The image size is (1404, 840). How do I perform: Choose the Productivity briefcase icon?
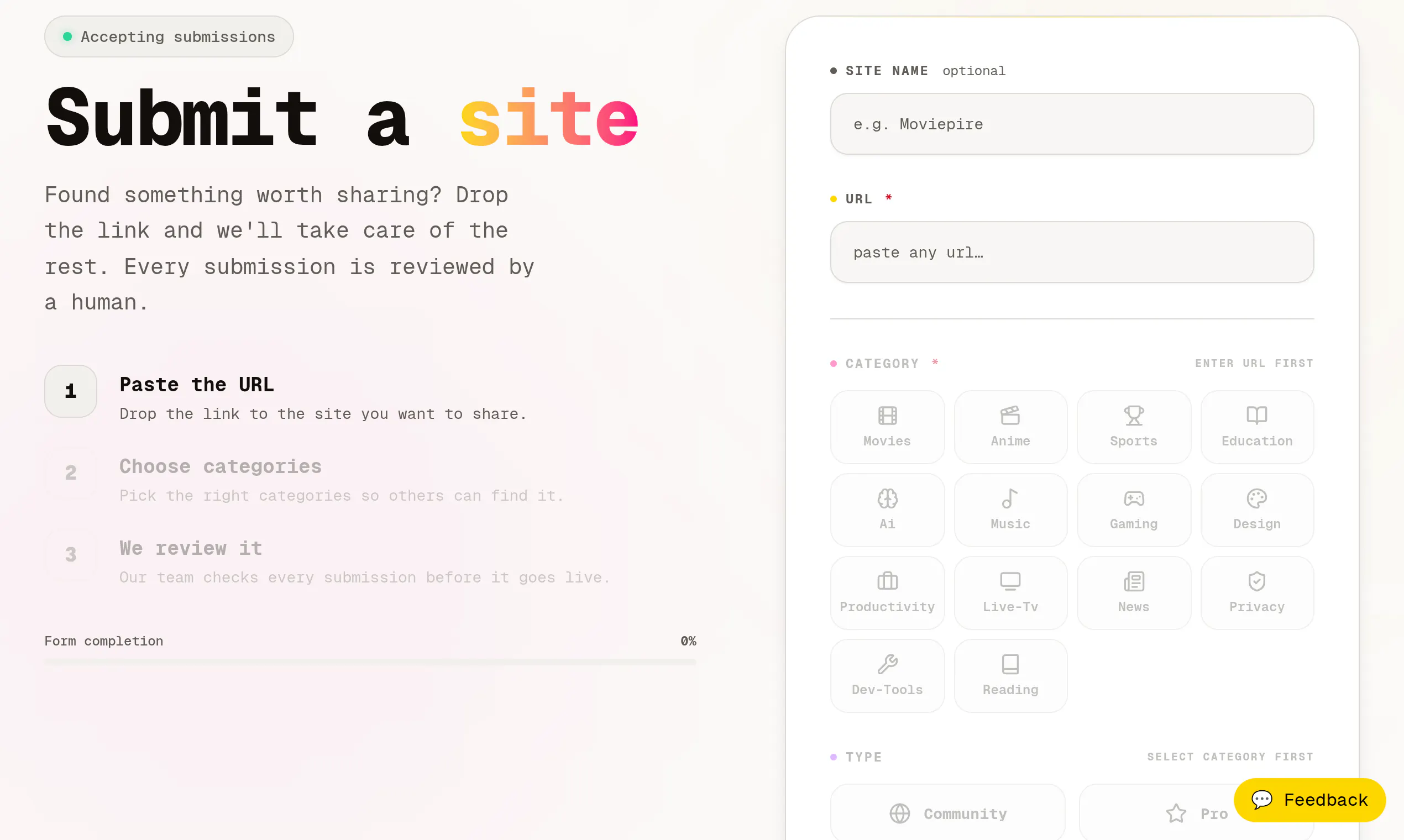887,581
